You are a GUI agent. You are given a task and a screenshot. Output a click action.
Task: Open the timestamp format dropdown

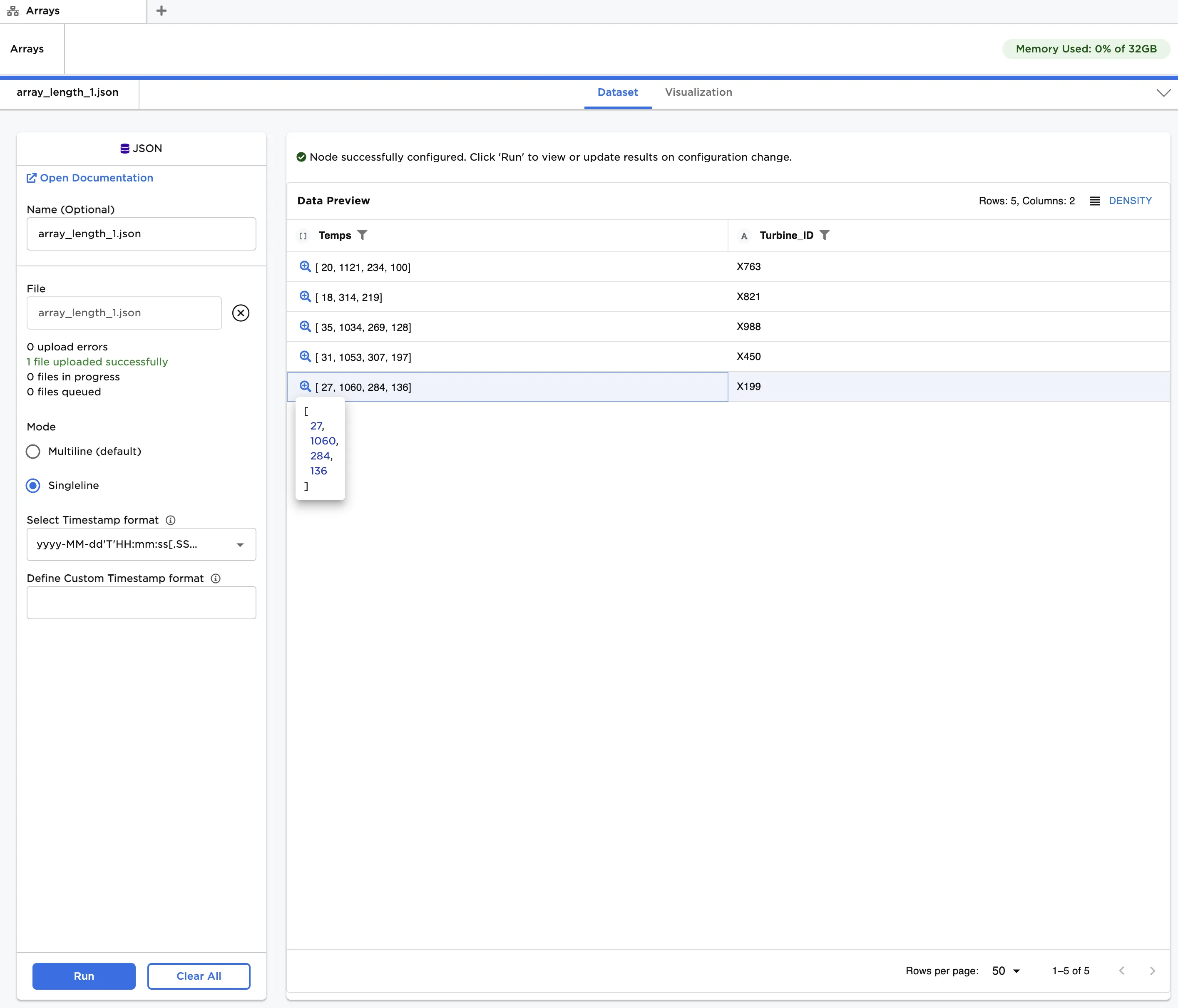click(141, 544)
